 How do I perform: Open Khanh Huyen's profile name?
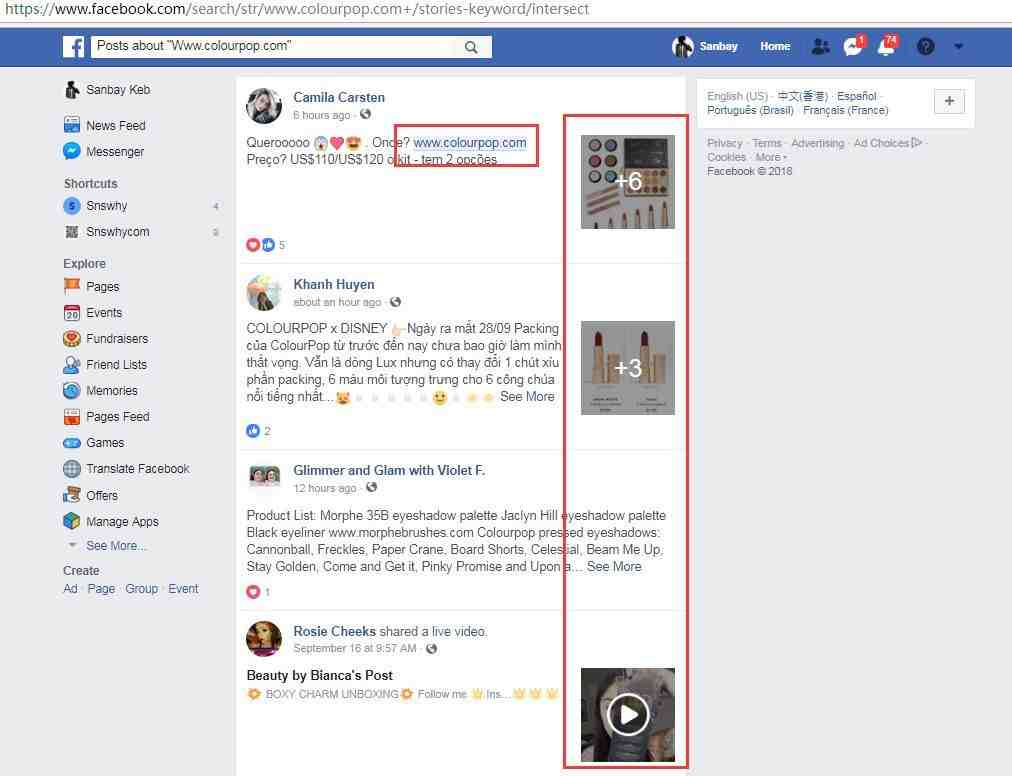coord(334,285)
